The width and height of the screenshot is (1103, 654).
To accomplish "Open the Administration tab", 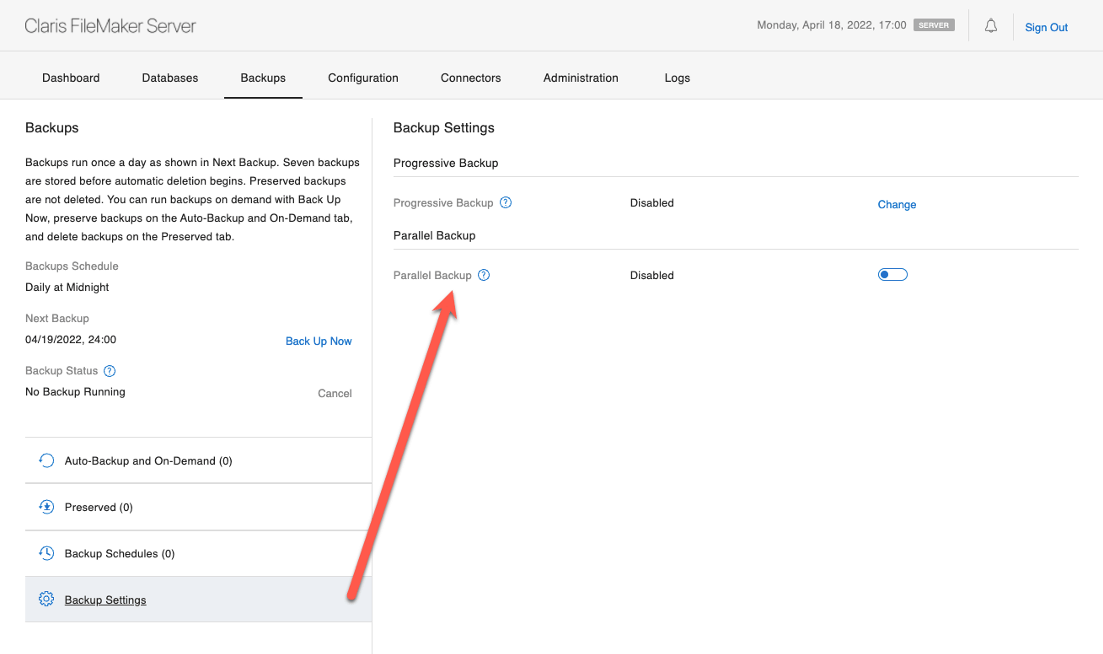I will 581,77.
